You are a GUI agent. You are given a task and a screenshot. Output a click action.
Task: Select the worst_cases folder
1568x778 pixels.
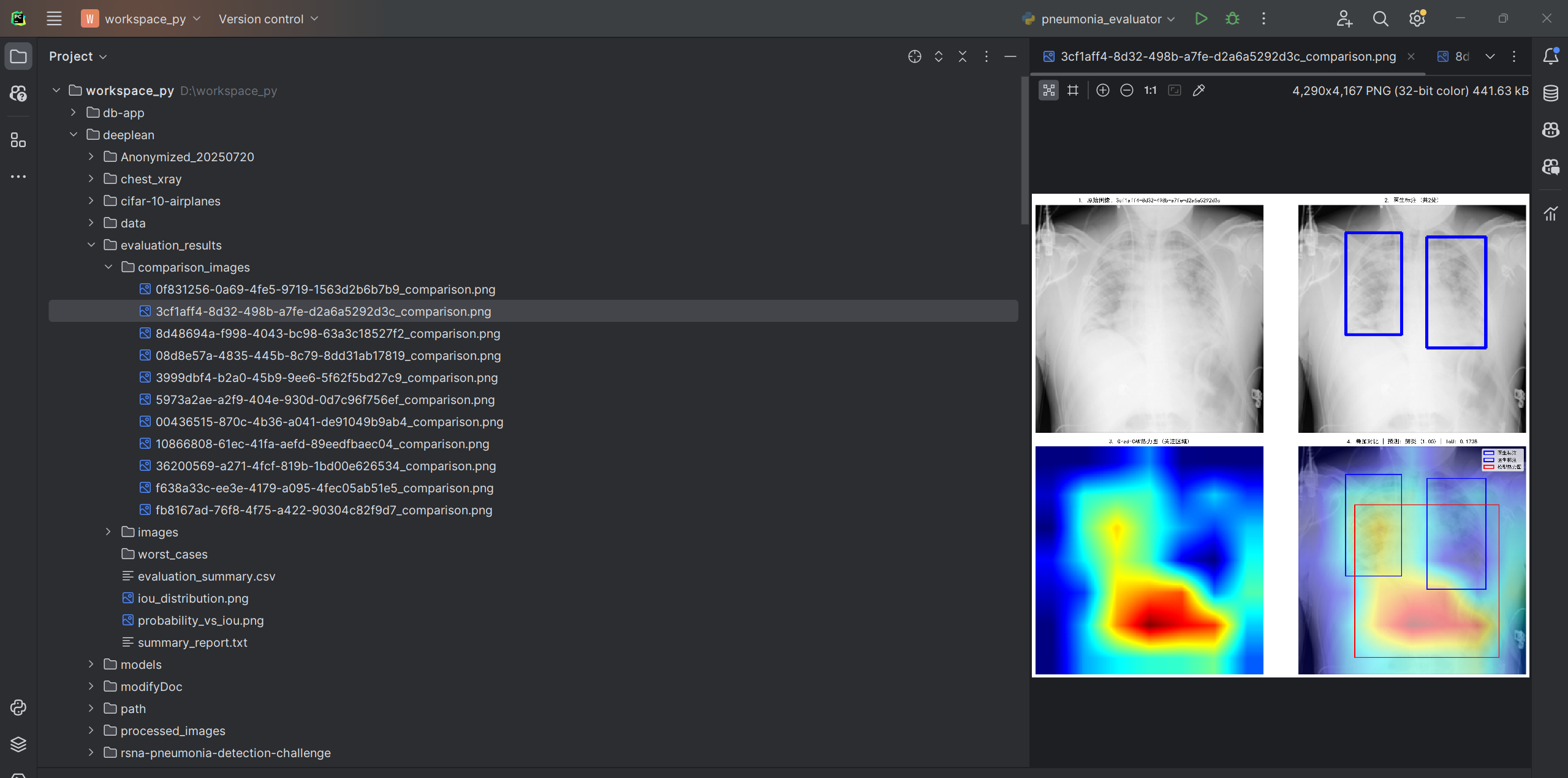pyautogui.click(x=172, y=554)
